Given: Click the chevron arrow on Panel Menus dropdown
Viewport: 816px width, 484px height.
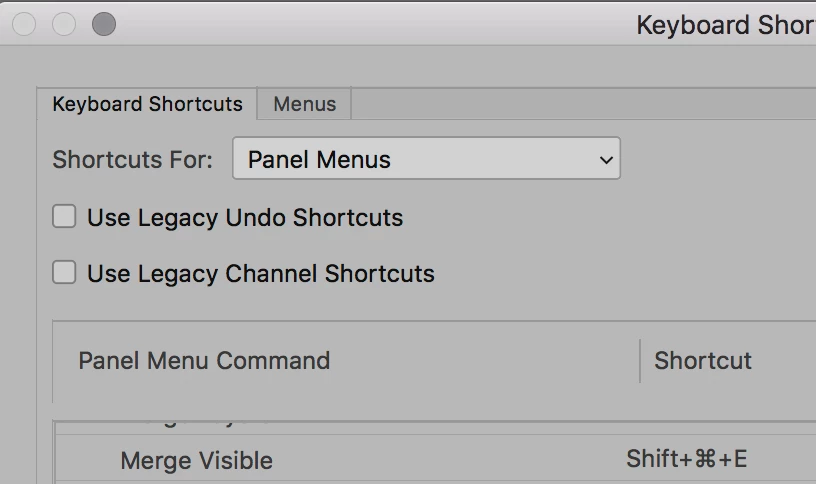Looking at the screenshot, I should coord(605,160).
